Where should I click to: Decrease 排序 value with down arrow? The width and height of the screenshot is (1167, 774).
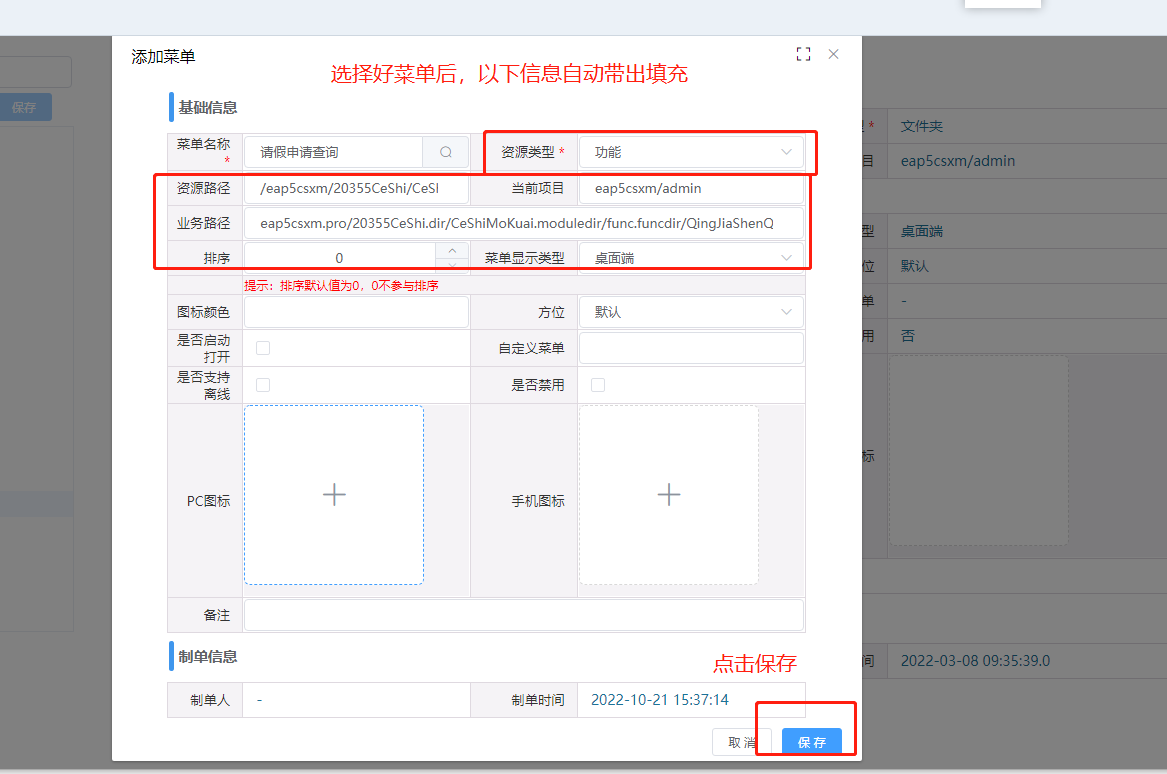coord(452,265)
